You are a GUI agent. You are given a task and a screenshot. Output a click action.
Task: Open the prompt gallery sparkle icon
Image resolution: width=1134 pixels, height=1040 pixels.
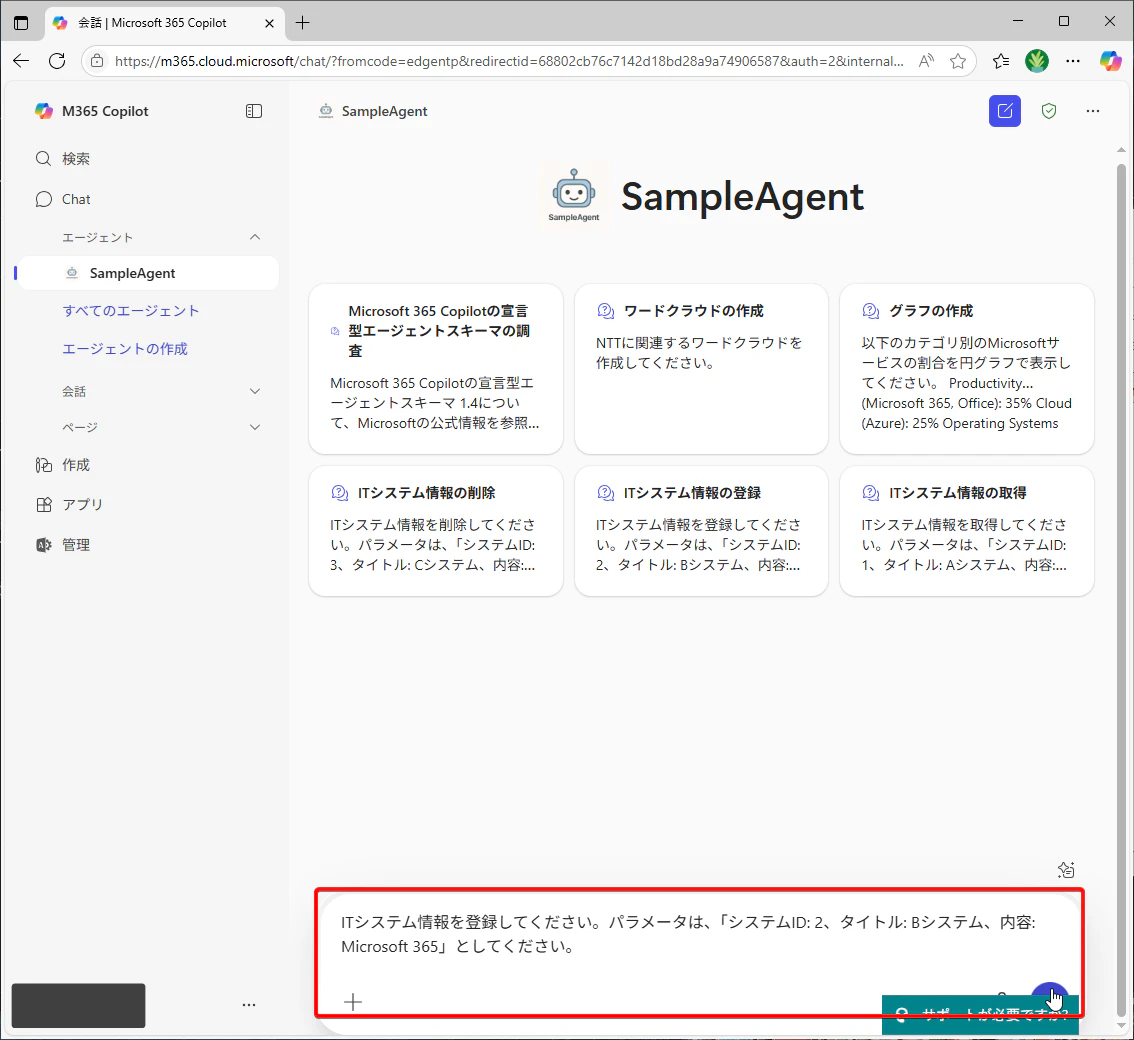click(1066, 869)
